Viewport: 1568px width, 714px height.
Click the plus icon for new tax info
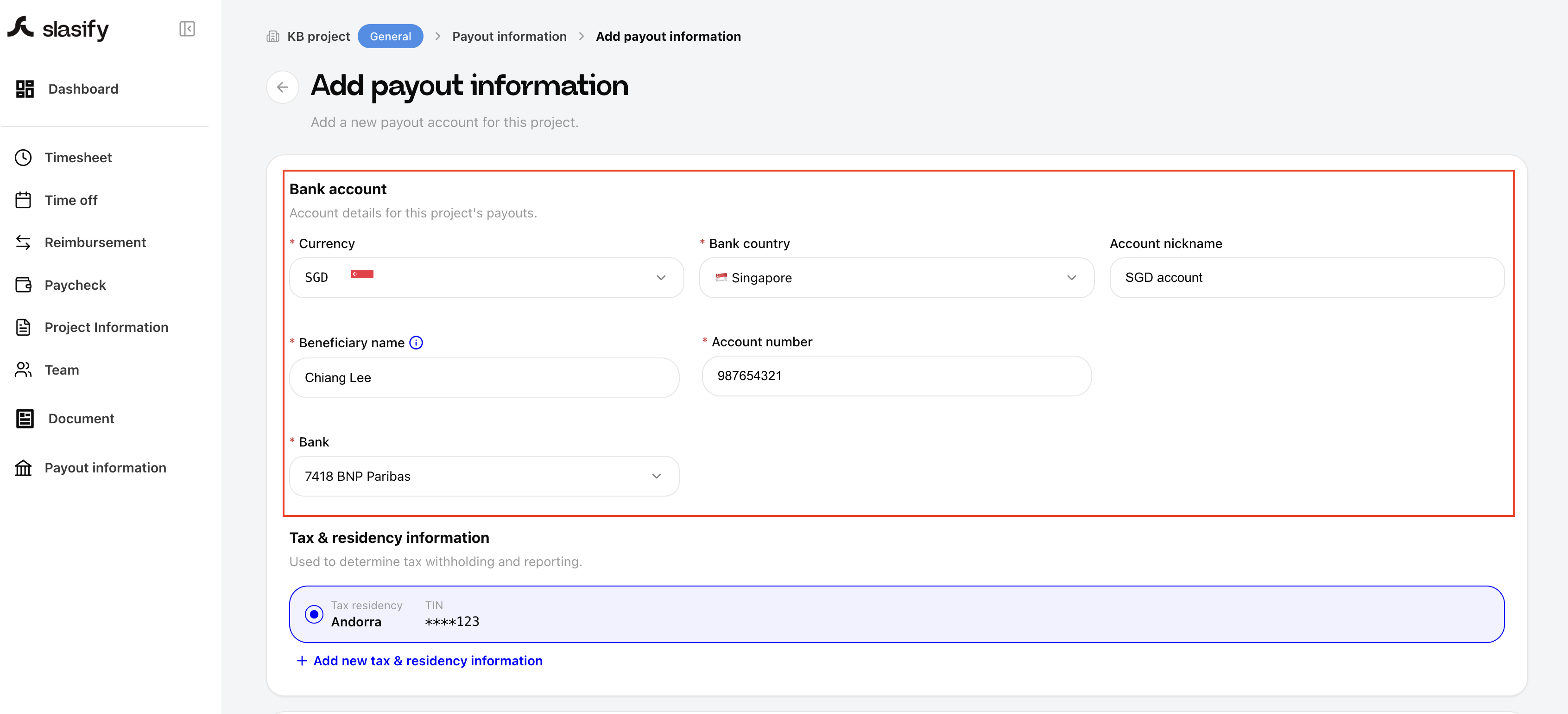302,660
